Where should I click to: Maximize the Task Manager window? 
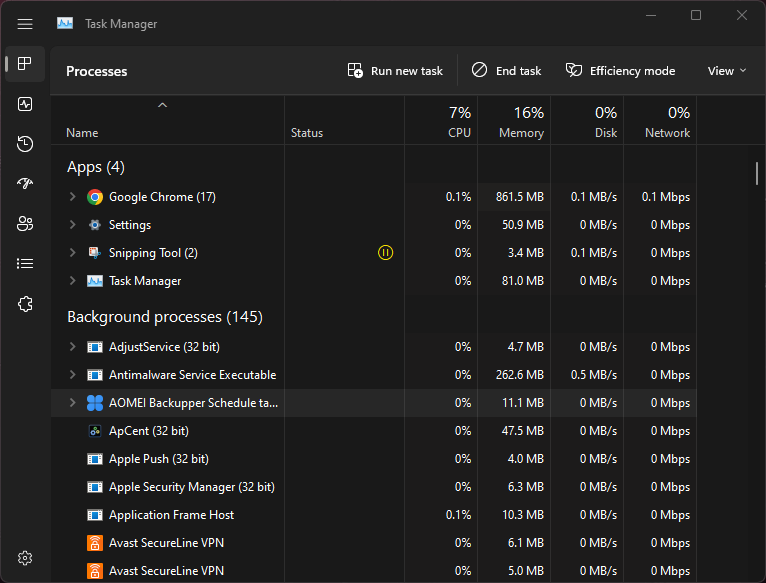[x=696, y=16]
